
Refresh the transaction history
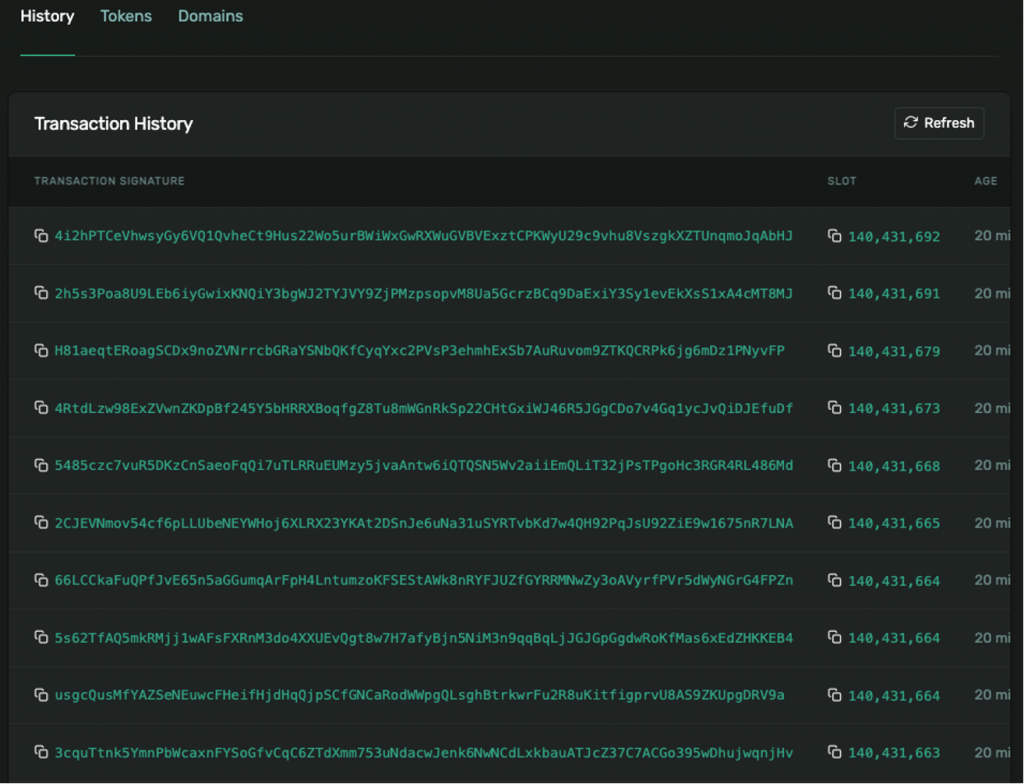click(939, 123)
